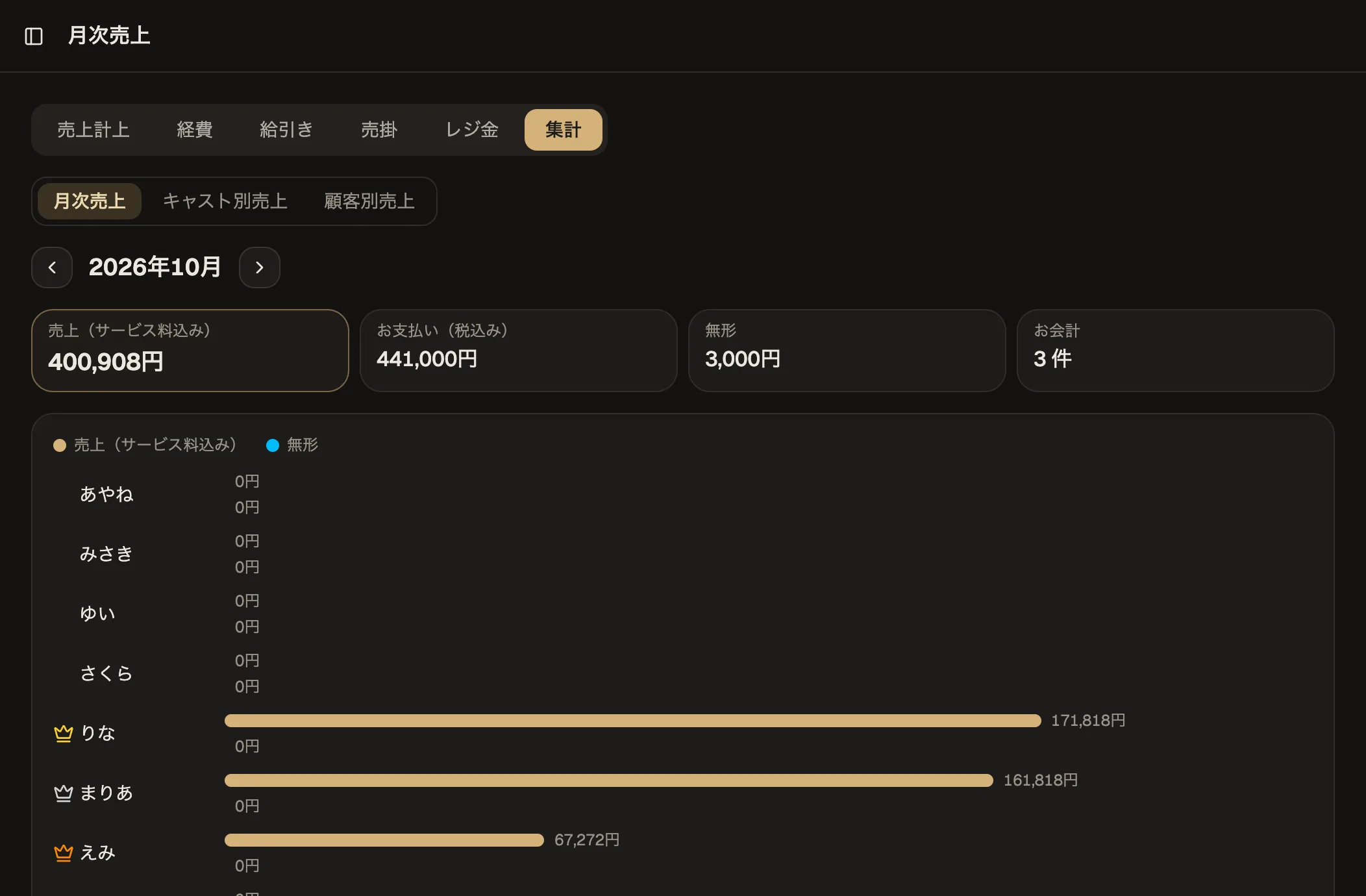The image size is (1366, 896).
Task: Click the 月次売上 page title
Action: (x=109, y=36)
